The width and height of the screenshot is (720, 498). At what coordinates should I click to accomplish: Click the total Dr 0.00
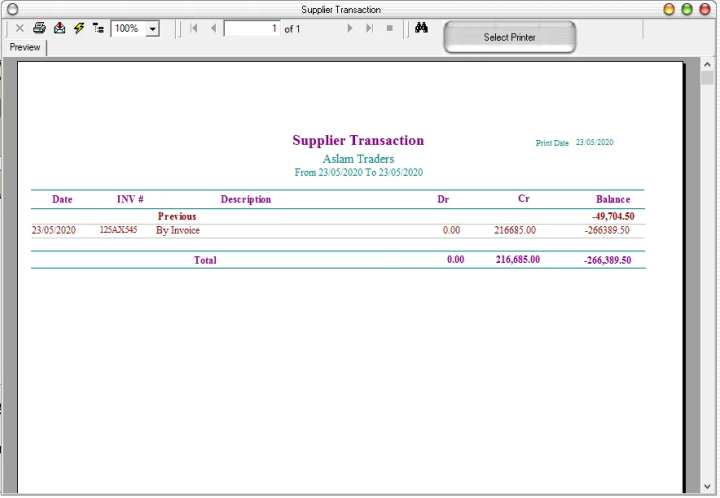456,260
